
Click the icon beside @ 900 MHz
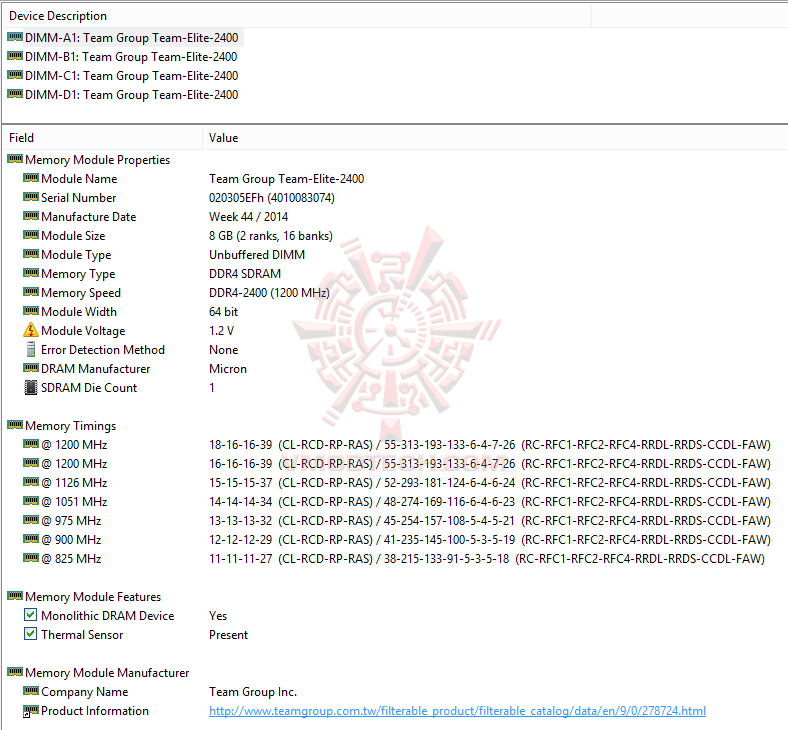coord(31,539)
